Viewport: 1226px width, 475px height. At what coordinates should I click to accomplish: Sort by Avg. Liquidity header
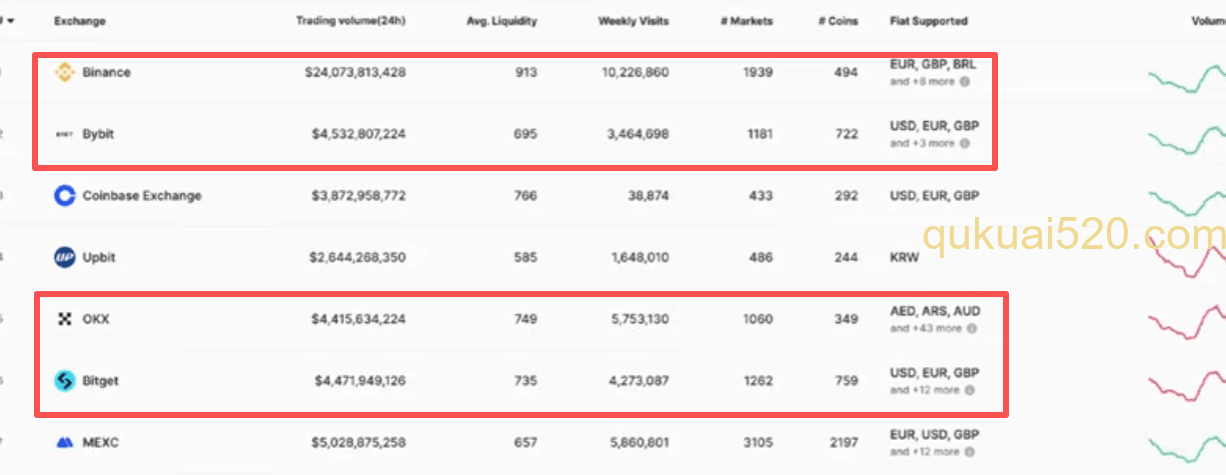[502, 21]
